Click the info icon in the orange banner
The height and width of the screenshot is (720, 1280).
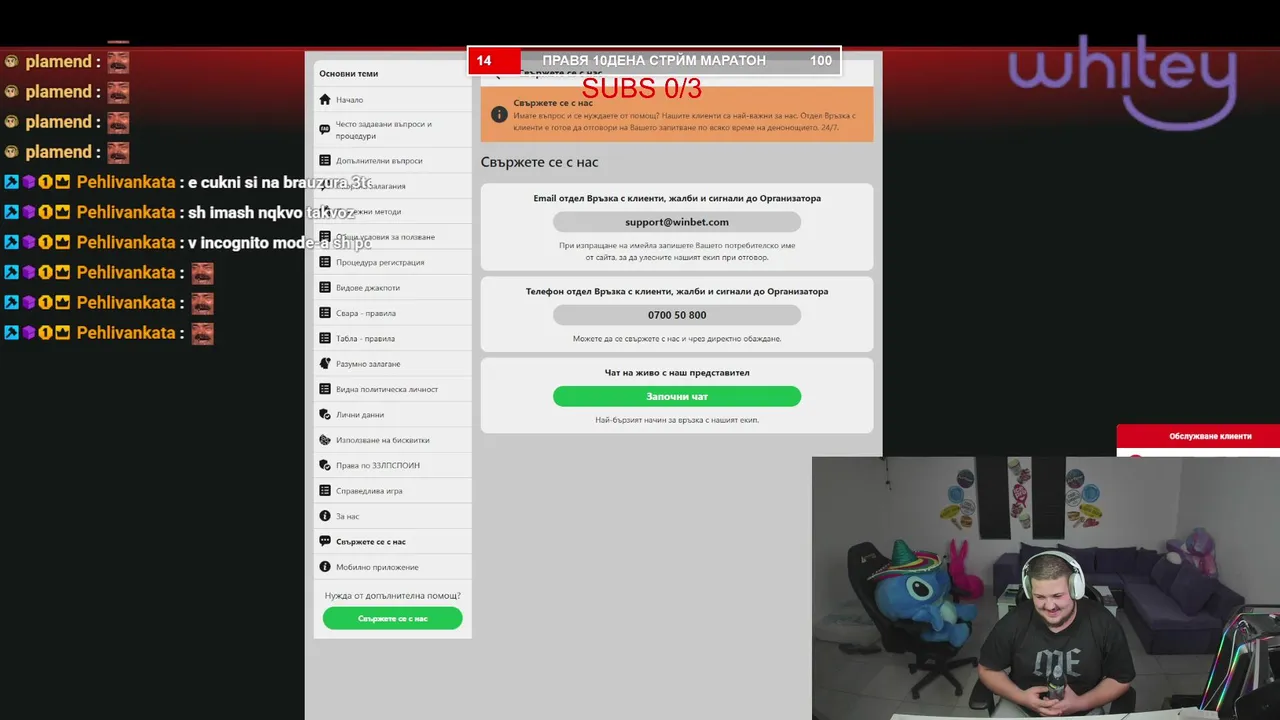coord(498,114)
